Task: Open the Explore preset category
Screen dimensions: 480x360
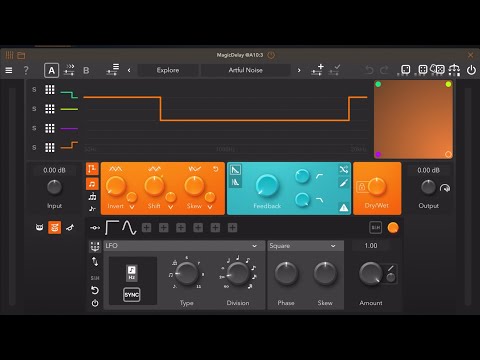Action: tap(168, 70)
